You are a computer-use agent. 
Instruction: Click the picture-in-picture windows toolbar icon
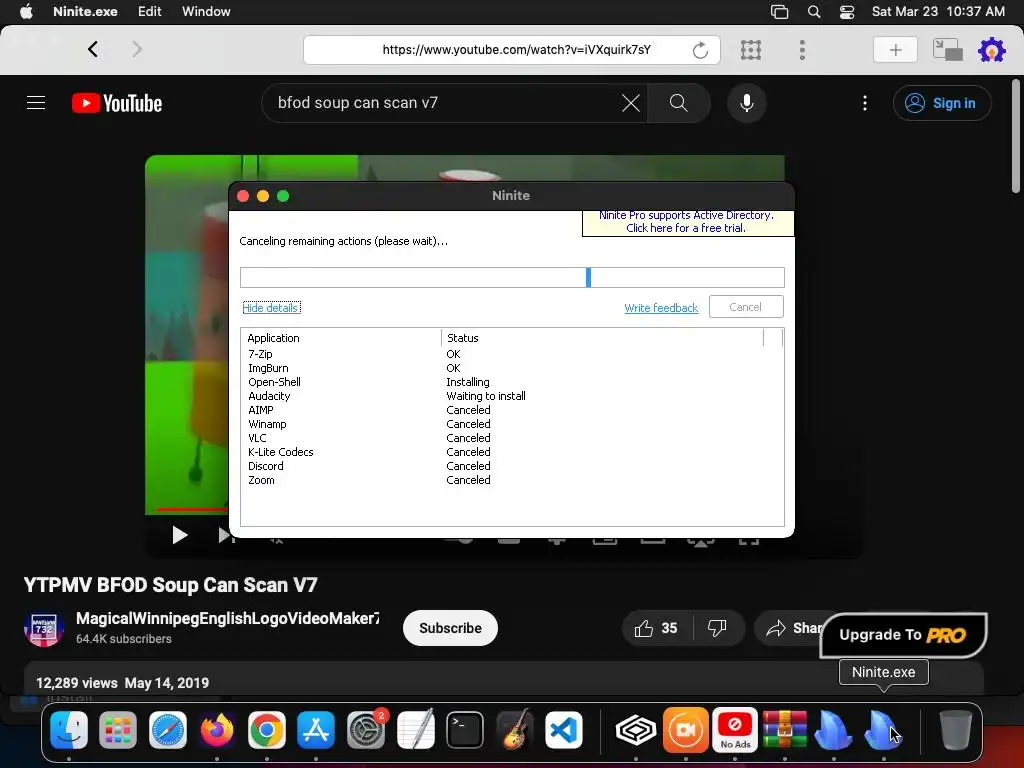coord(948,50)
